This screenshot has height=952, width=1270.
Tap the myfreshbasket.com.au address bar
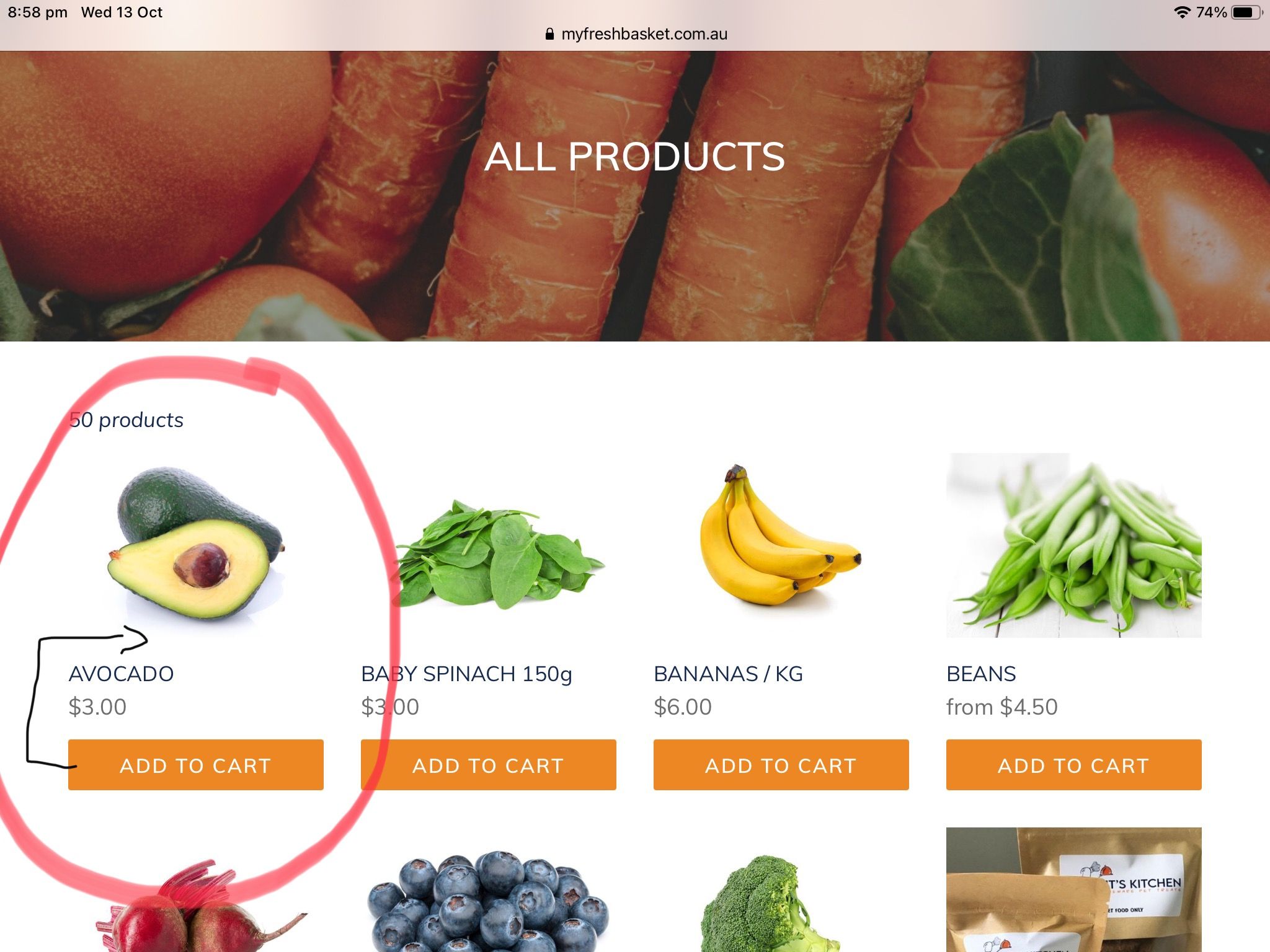(636, 34)
